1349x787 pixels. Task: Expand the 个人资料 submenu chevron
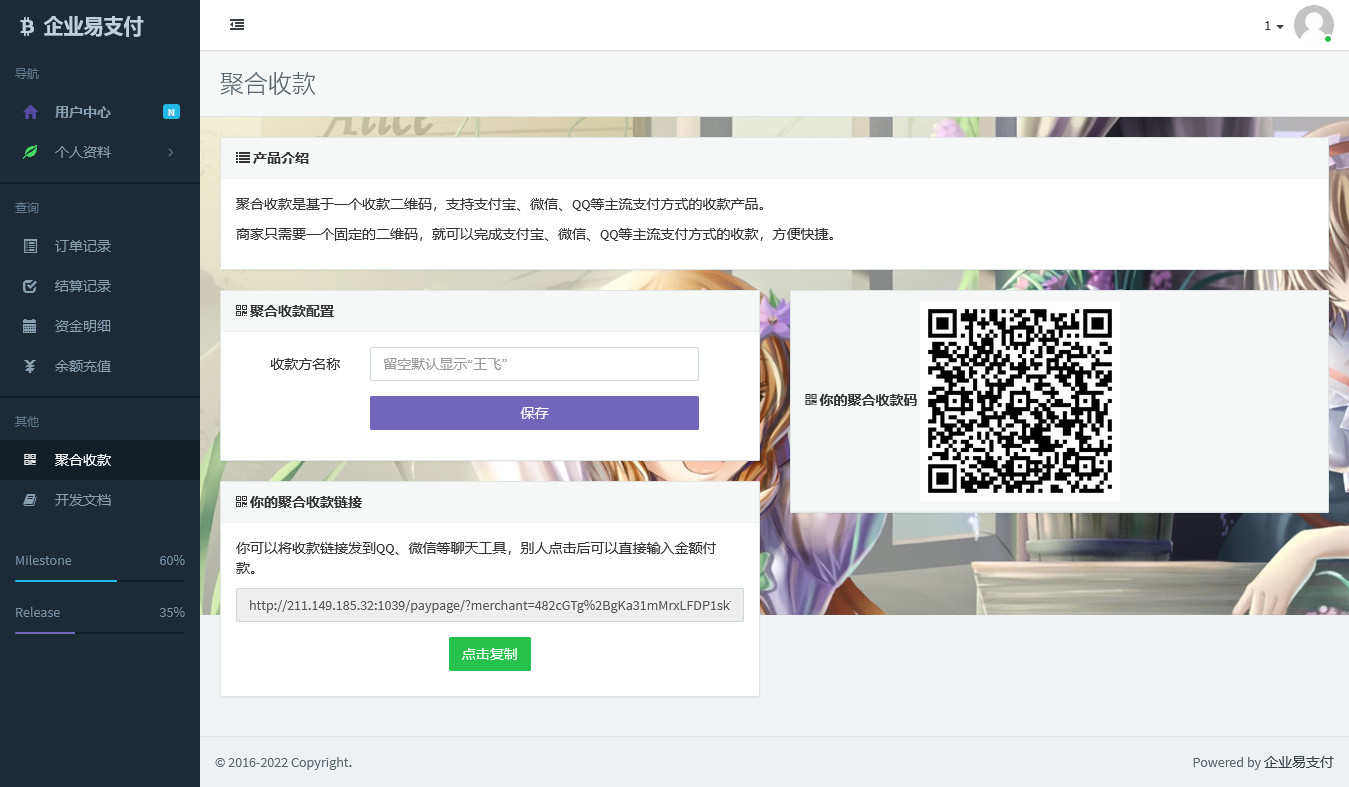coord(170,152)
